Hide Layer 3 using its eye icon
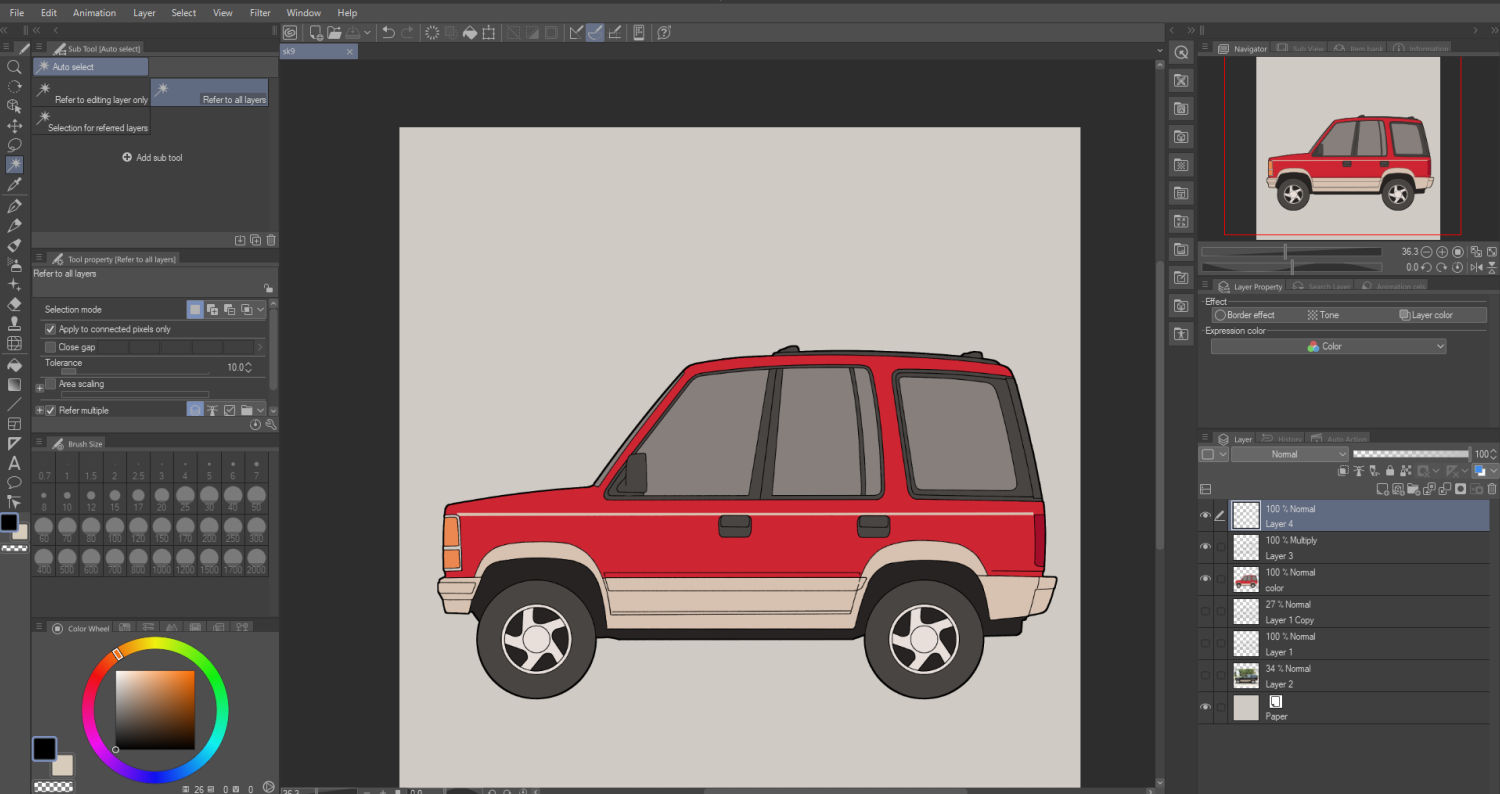 pyautogui.click(x=1205, y=547)
